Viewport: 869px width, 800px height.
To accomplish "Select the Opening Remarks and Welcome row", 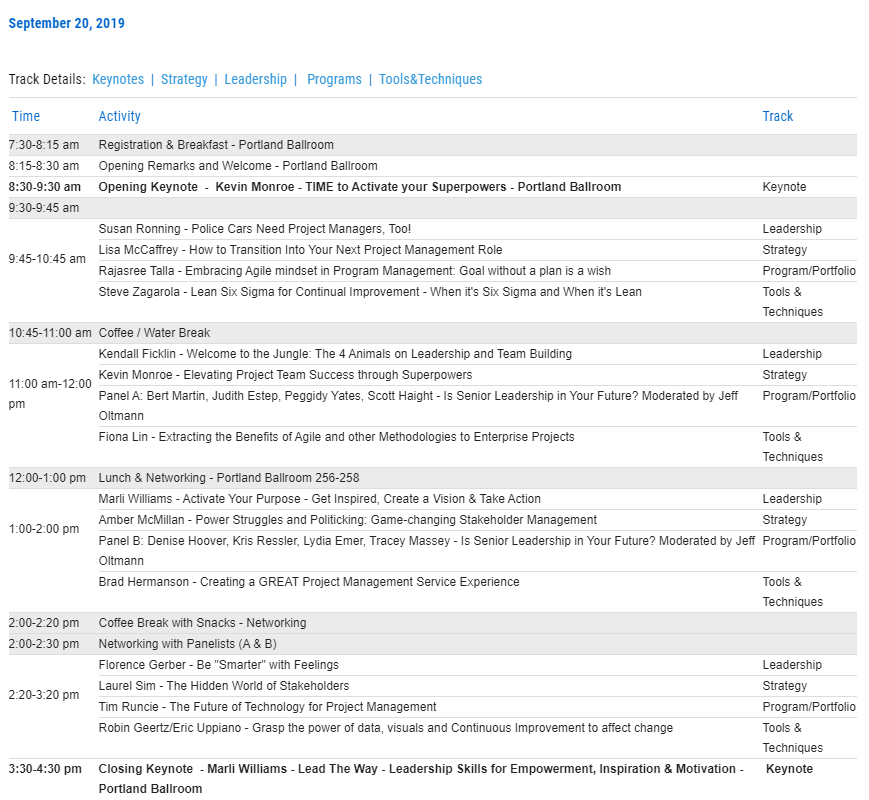I will pyautogui.click(x=432, y=166).
